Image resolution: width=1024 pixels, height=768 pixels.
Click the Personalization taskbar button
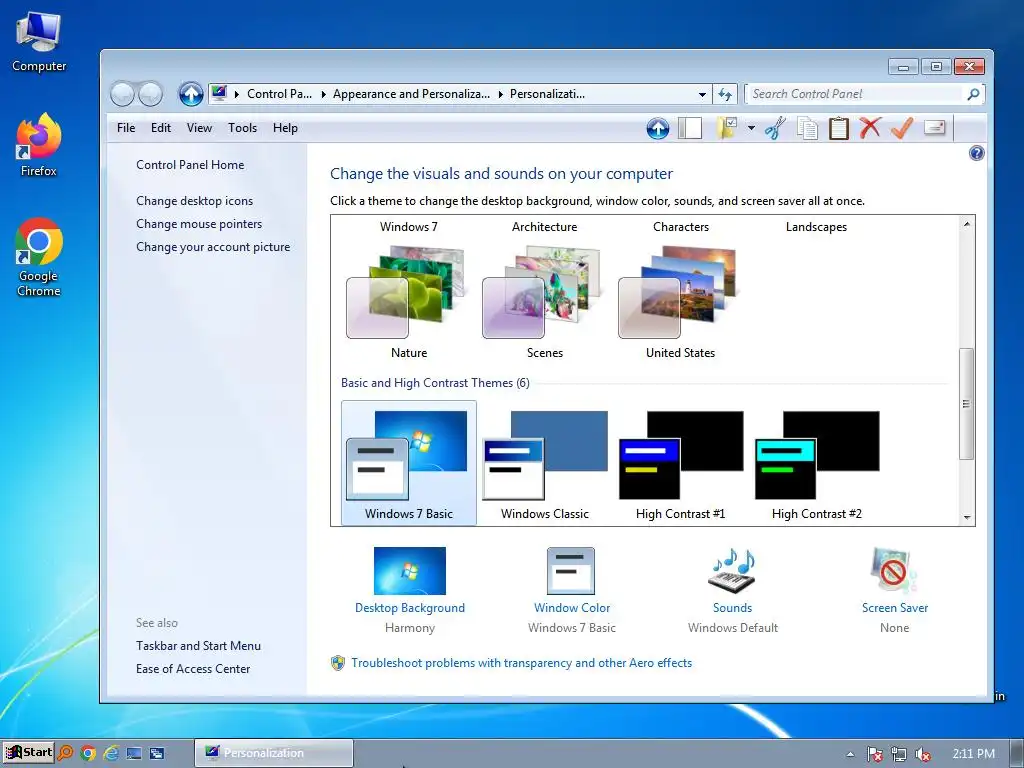tap(274, 753)
